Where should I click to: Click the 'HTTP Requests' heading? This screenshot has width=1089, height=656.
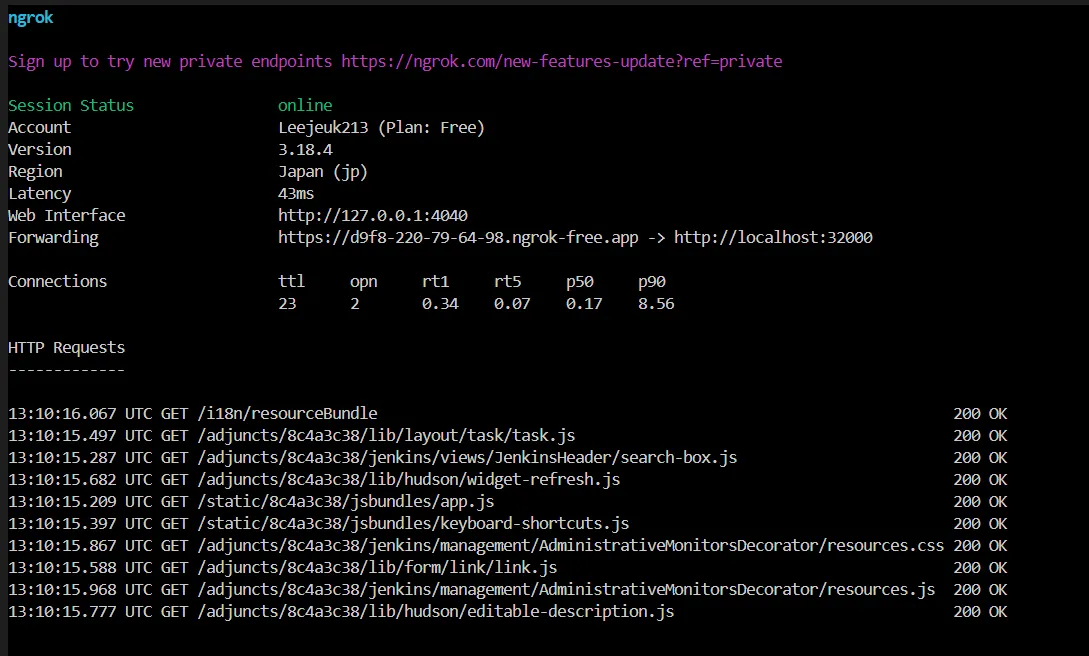tap(67, 348)
